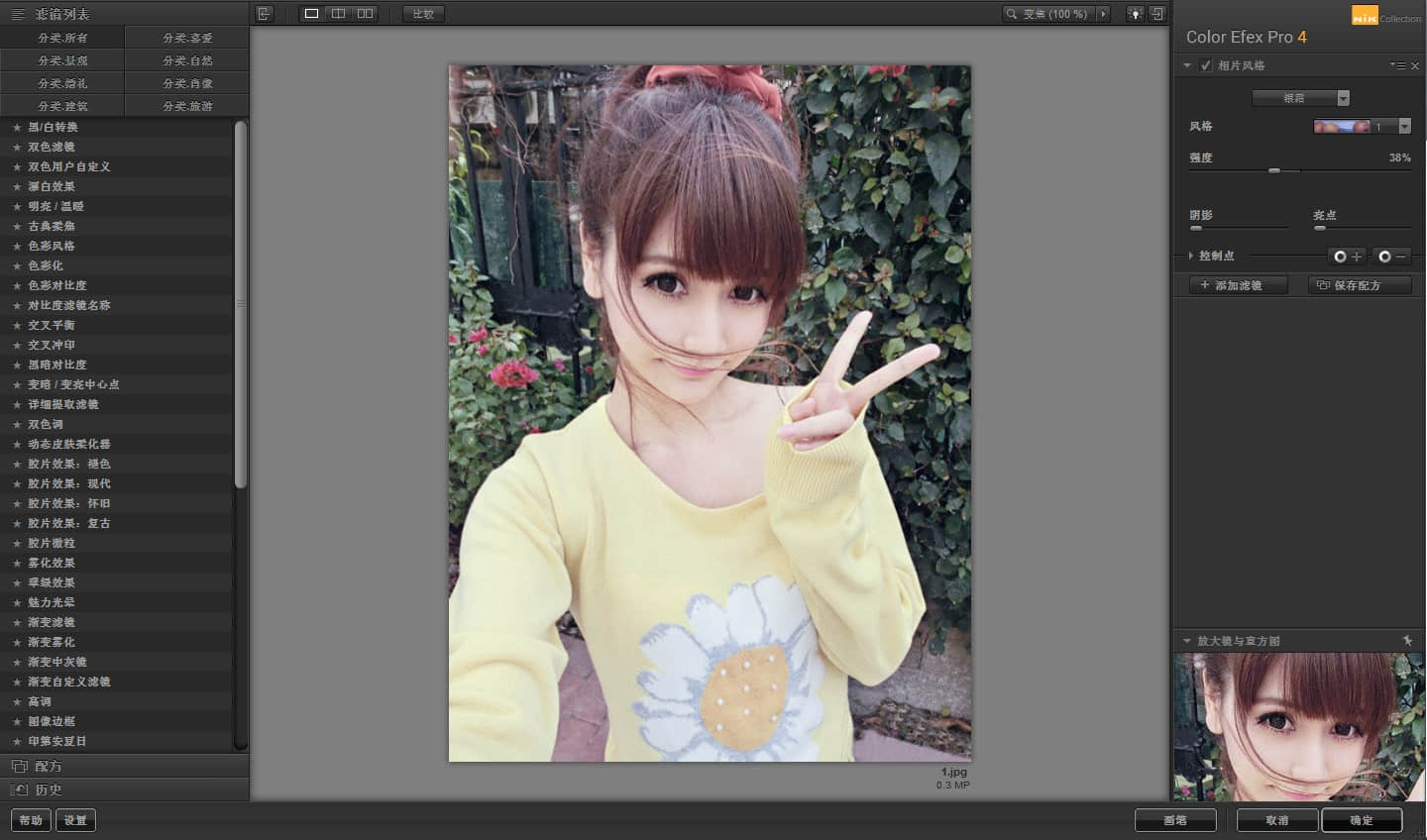This screenshot has height=840, width=1427.
Task: Click the 比较 compare button
Action: 421,13
